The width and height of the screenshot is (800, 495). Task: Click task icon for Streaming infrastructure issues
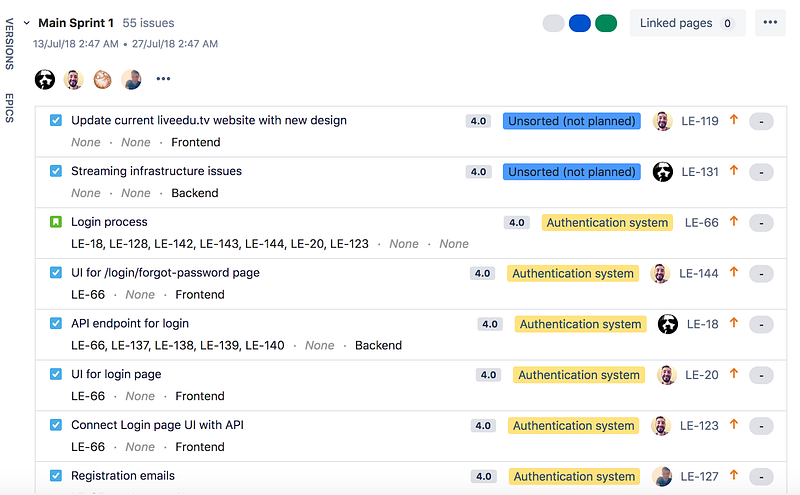click(56, 171)
